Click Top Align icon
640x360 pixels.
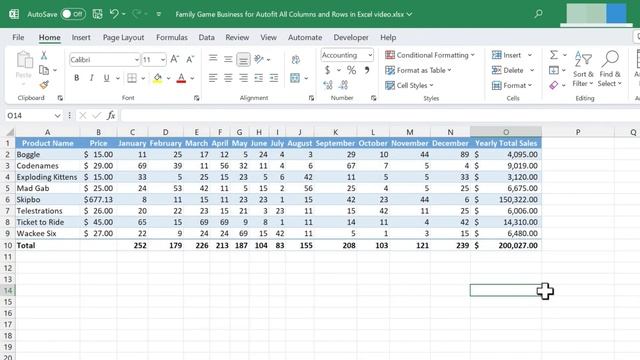pos(213,60)
